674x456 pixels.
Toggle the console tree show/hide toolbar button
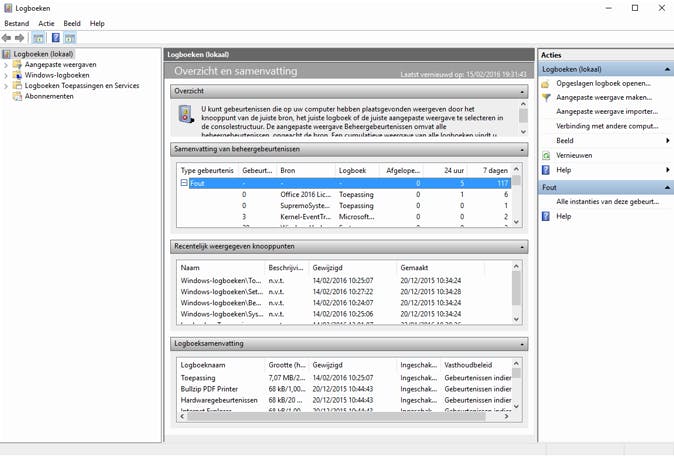click(38, 38)
